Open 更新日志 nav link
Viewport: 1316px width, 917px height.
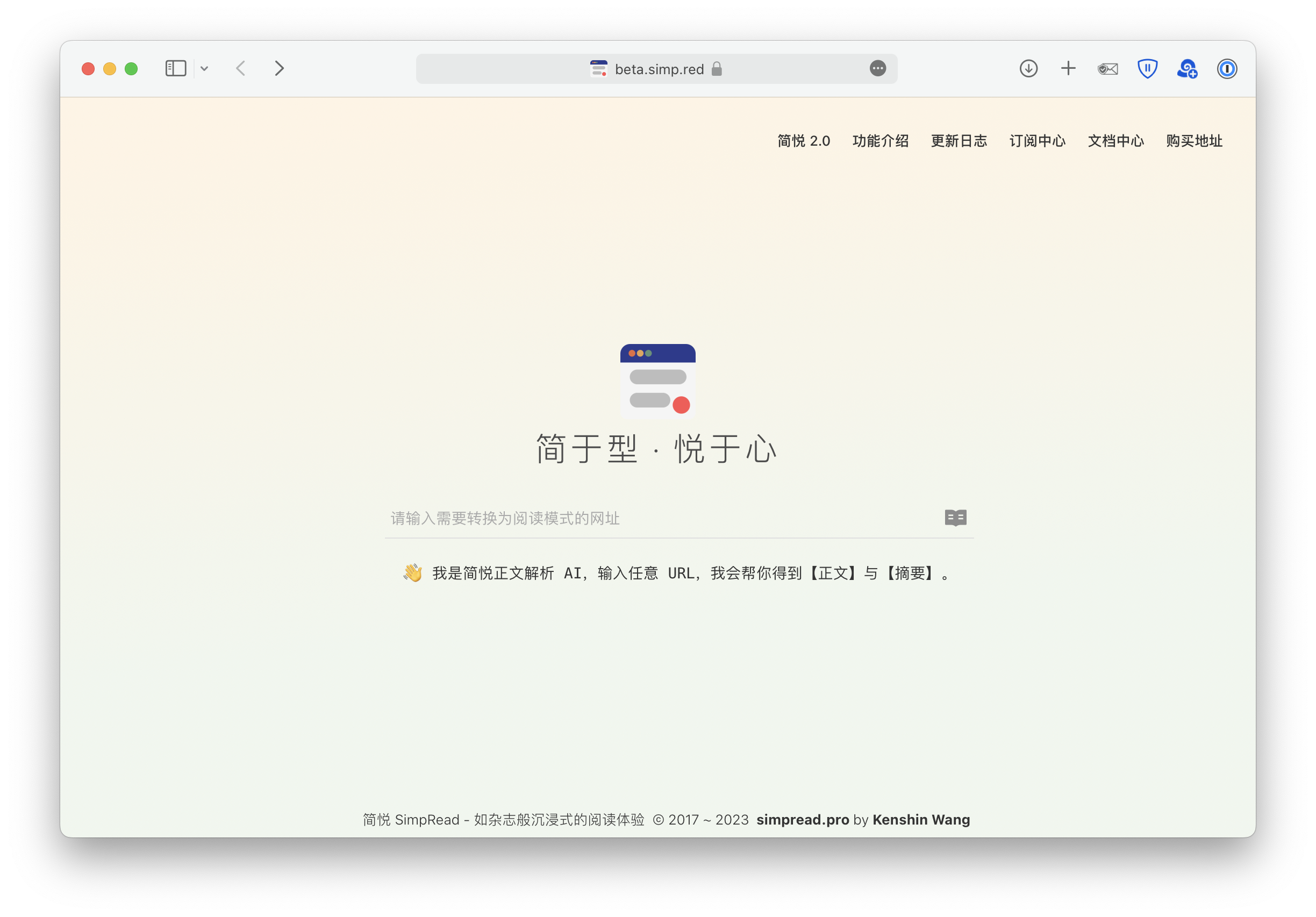click(959, 141)
